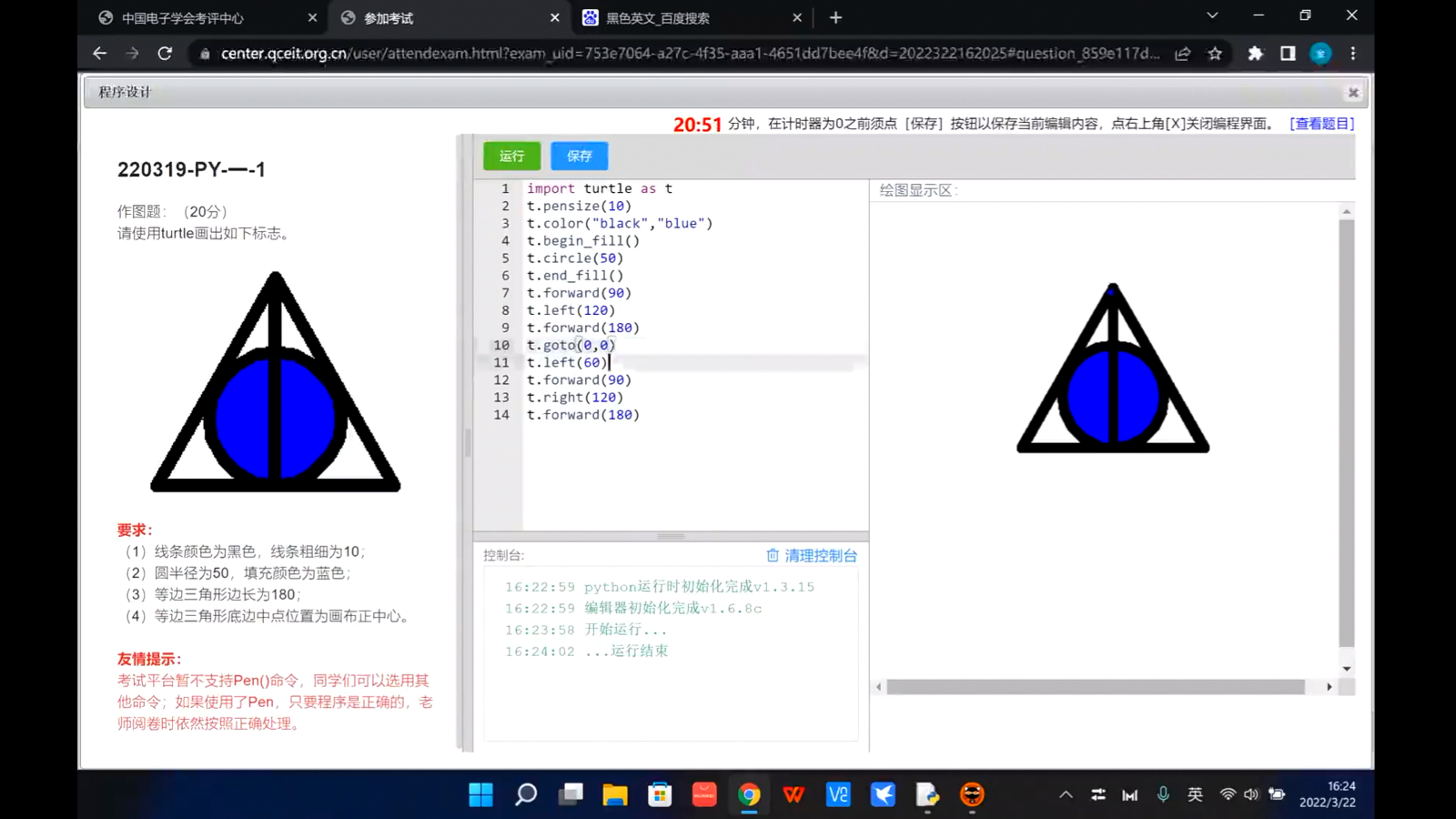Screen dimensions: 1456x819
Task: Click the splitter between question and editor
Action: (467, 443)
